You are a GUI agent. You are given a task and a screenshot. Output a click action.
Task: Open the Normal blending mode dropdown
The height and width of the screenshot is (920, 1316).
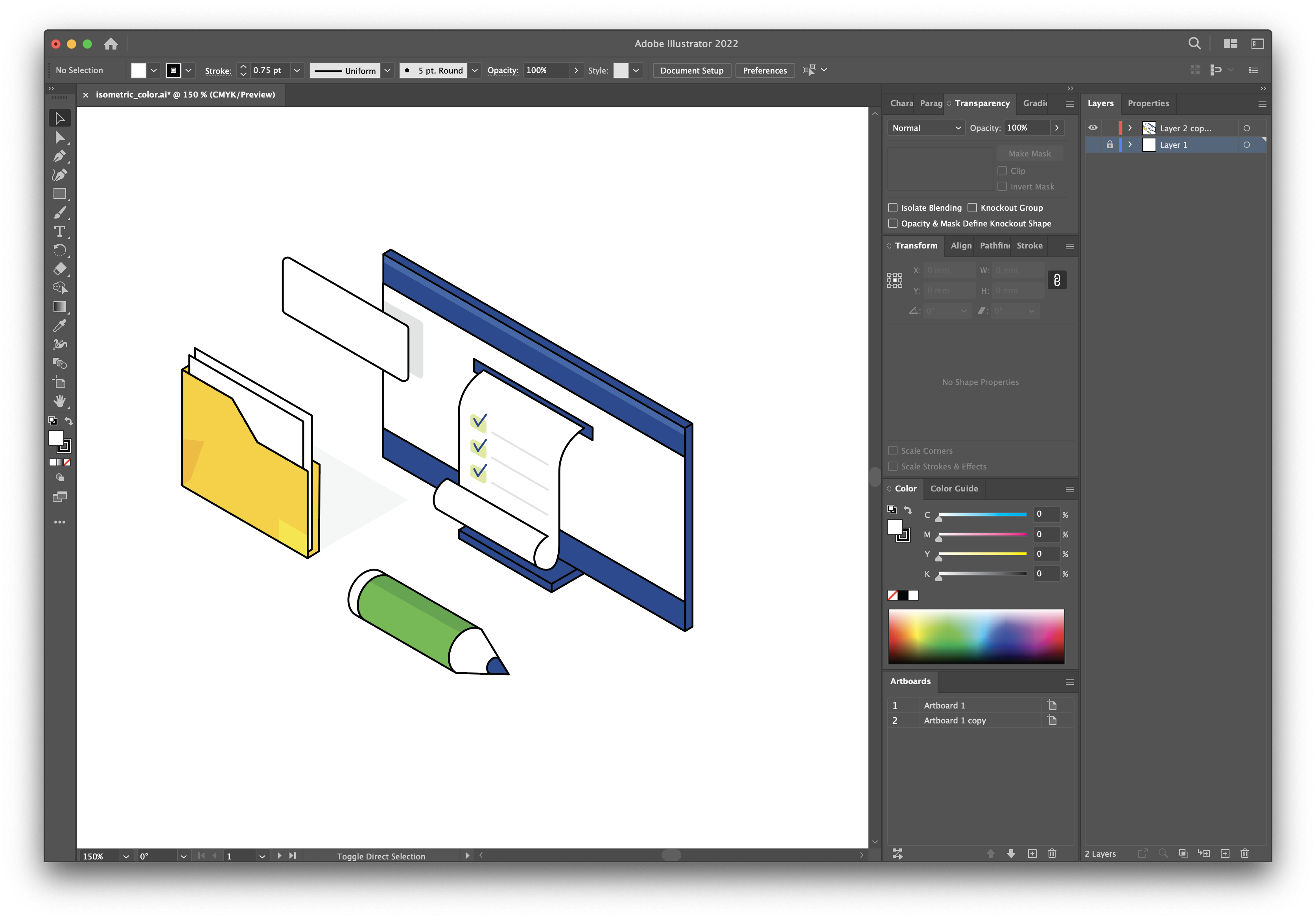(x=926, y=128)
